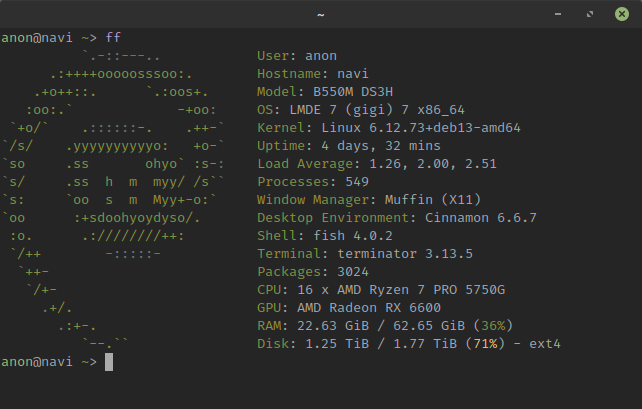Click the 'Processes: 549' line
642x409 pixels.
point(313,182)
